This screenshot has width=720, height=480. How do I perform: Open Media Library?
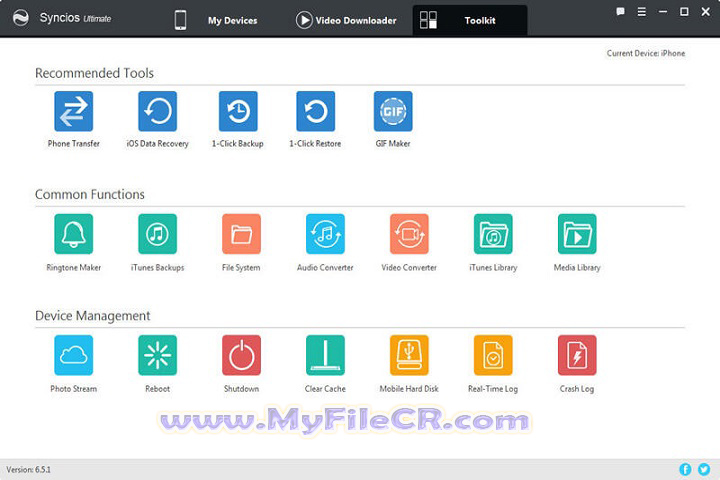click(x=577, y=234)
